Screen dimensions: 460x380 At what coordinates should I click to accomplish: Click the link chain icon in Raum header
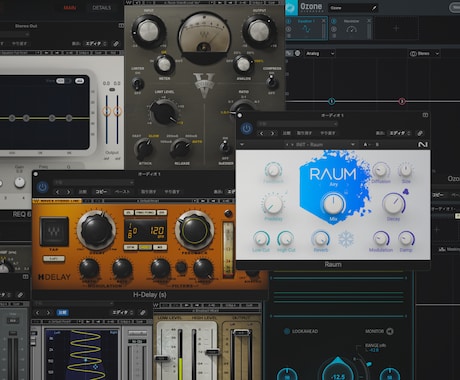tap(420, 133)
